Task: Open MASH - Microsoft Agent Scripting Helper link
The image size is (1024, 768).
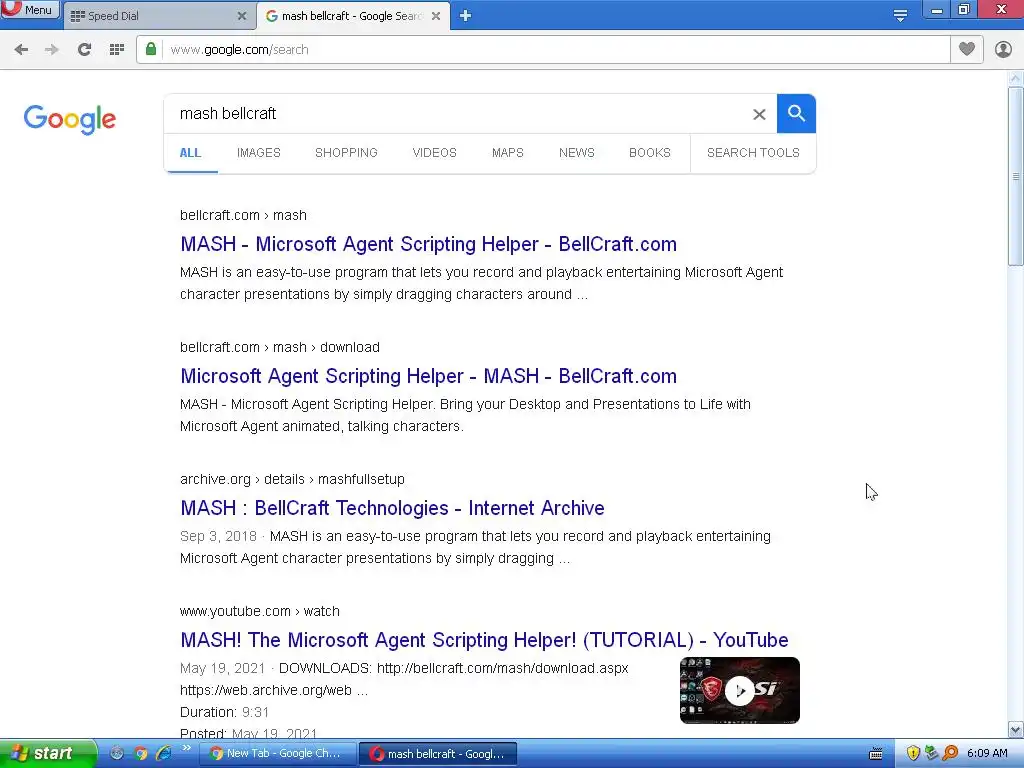Action: [x=428, y=244]
